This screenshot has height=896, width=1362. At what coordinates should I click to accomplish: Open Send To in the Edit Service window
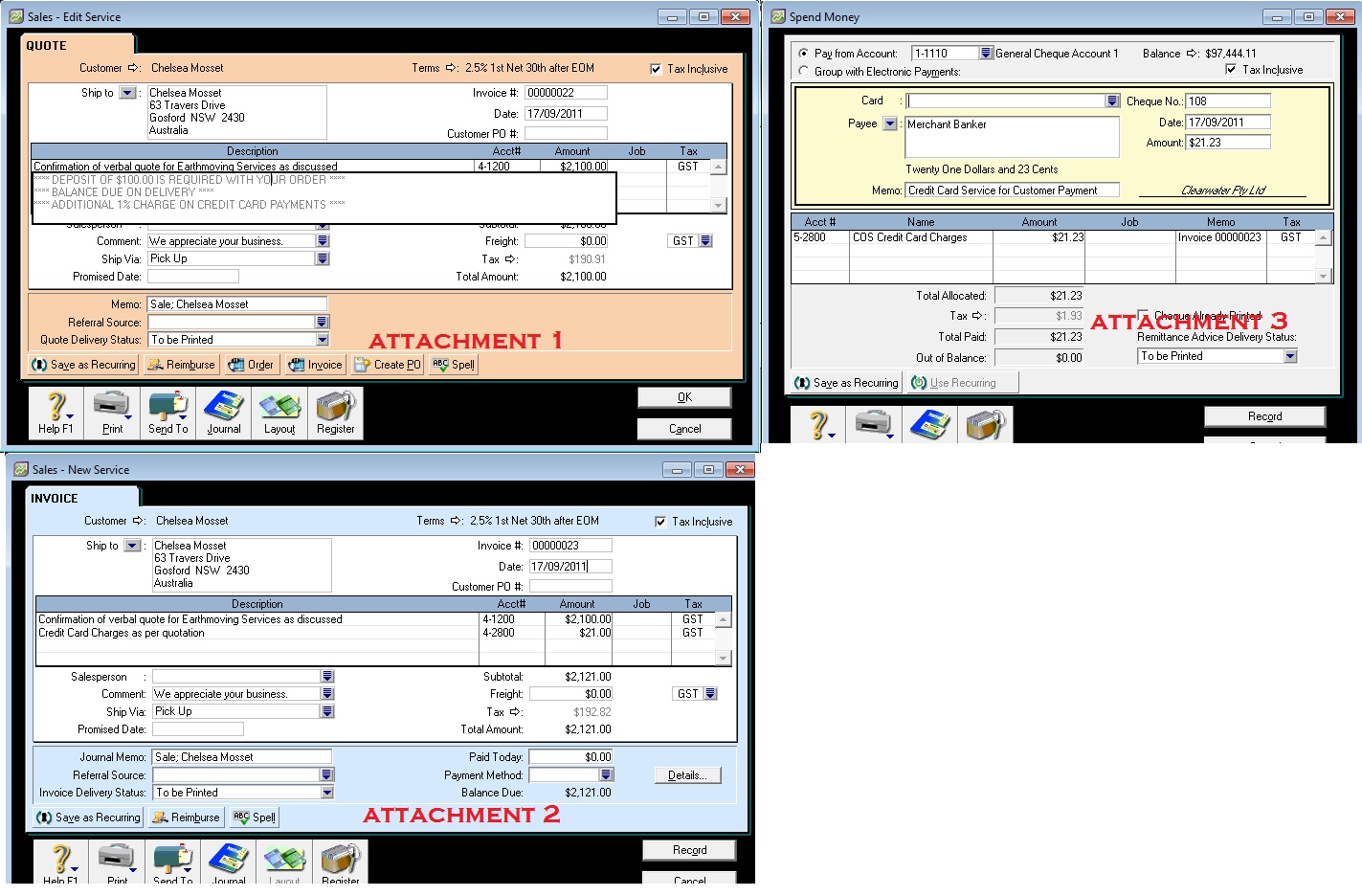pyautogui.click(x=167, y=414)
